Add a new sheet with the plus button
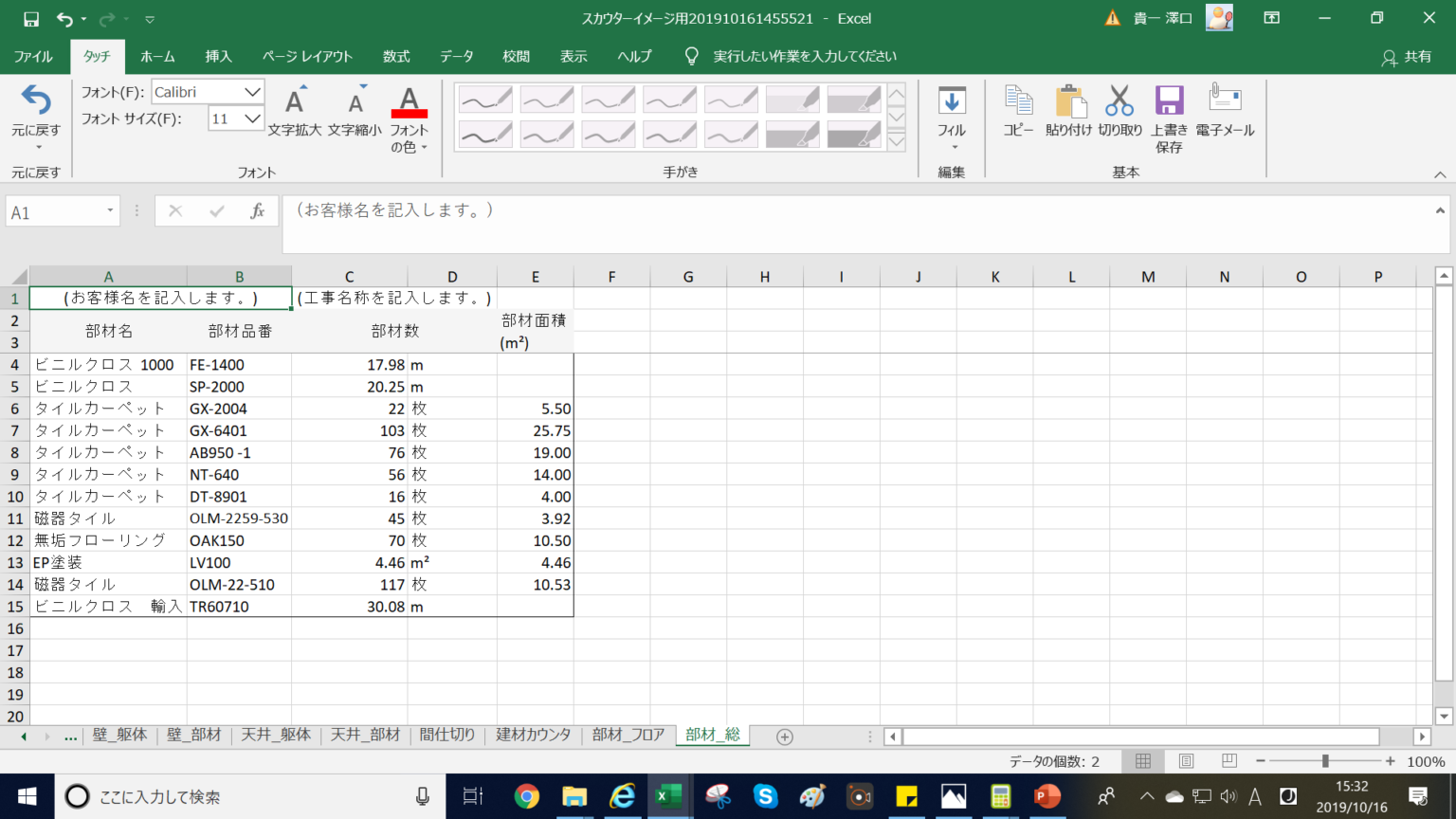The image size is (1456, 819). [784, 737]
